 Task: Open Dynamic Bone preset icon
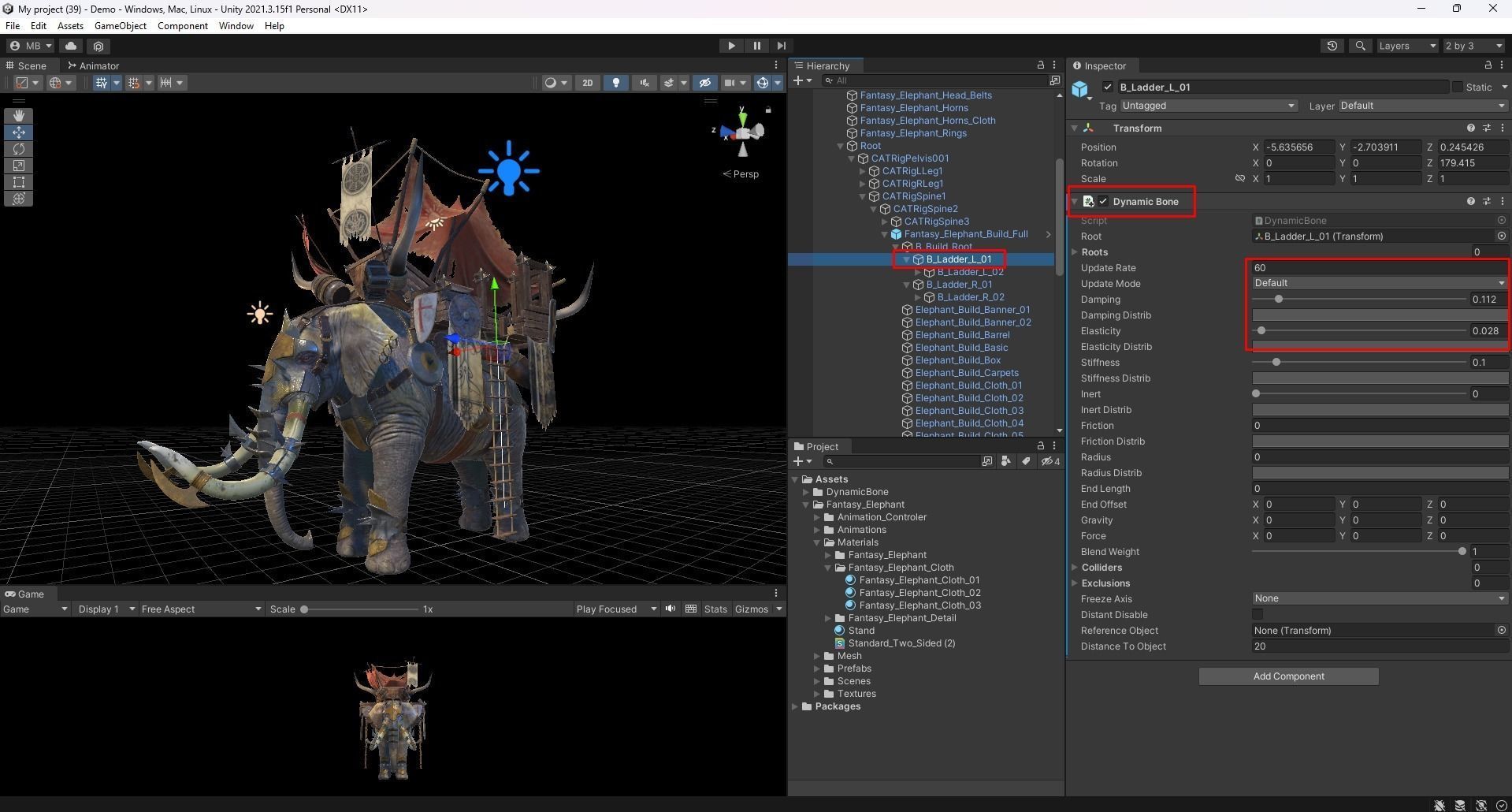coord(1487,202)
